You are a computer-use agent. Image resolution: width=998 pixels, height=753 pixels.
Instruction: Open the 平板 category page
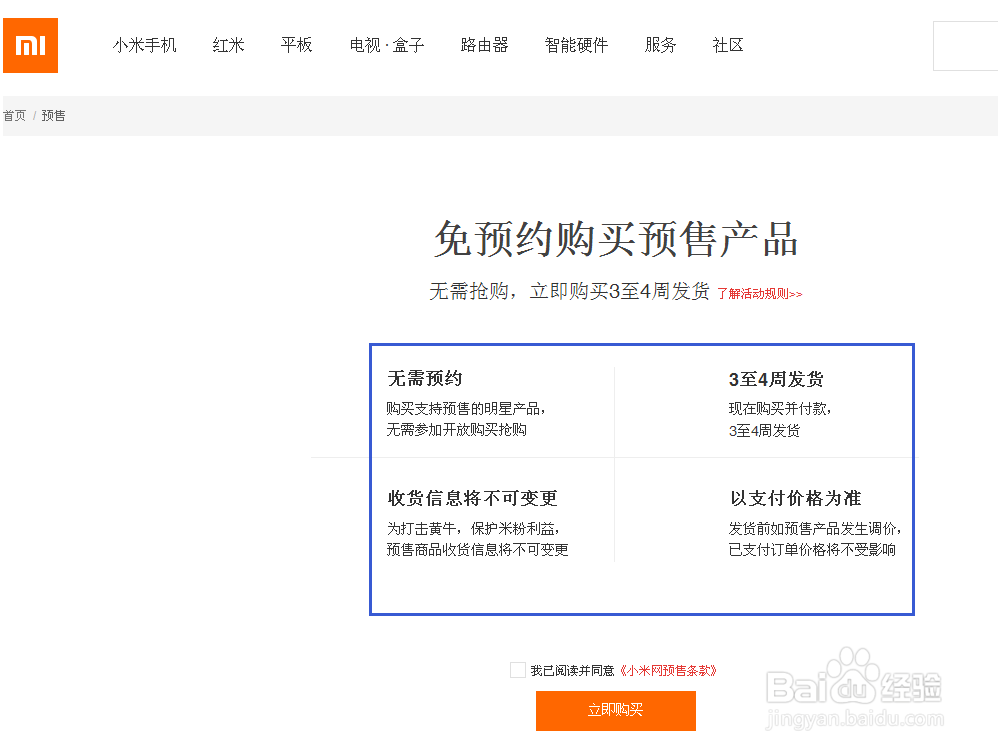[x=297, y=45]
